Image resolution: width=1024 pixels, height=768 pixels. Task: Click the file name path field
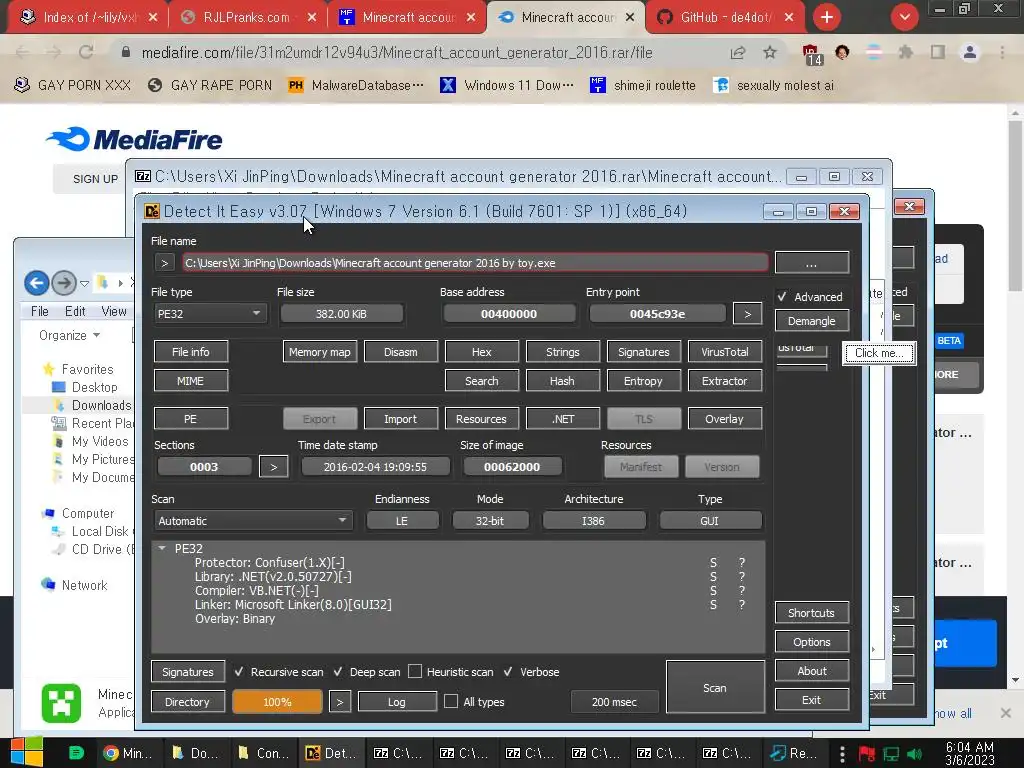pos(475,263)
